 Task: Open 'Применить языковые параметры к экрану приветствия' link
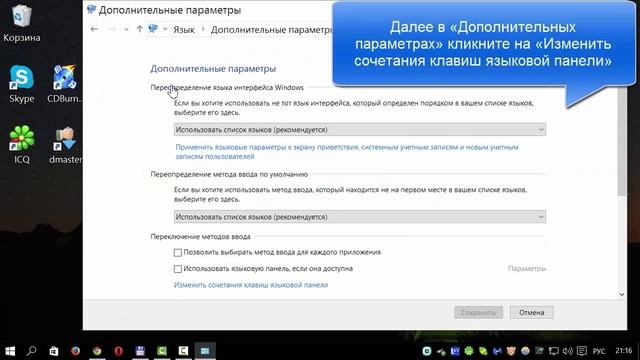[347, 151]
